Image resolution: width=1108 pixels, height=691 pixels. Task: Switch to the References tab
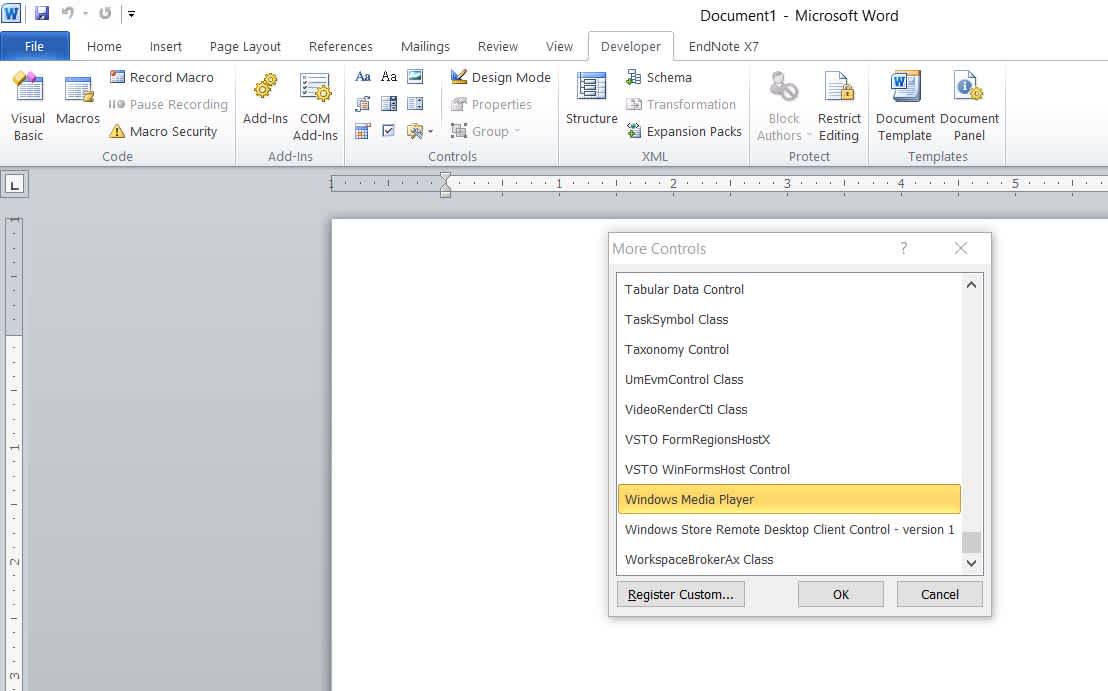point(341,46)
